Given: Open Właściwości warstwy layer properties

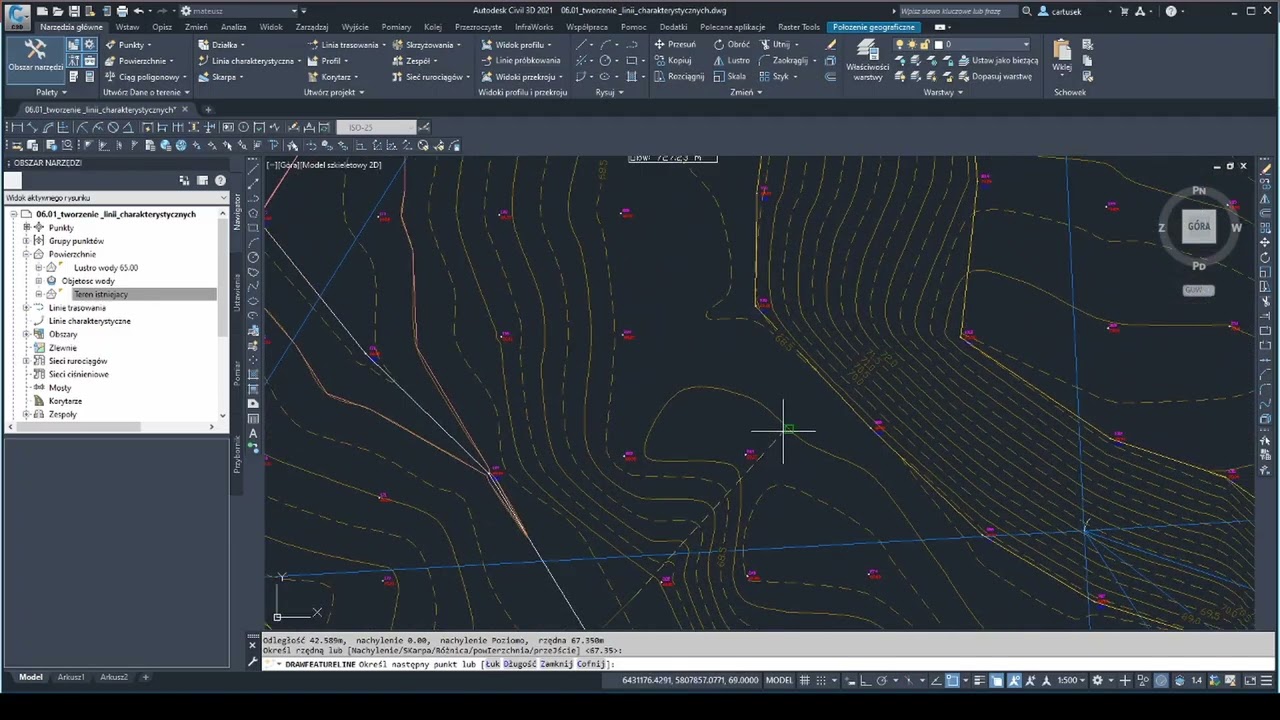Looking at the screenshot, I should [x=867, y=60].
